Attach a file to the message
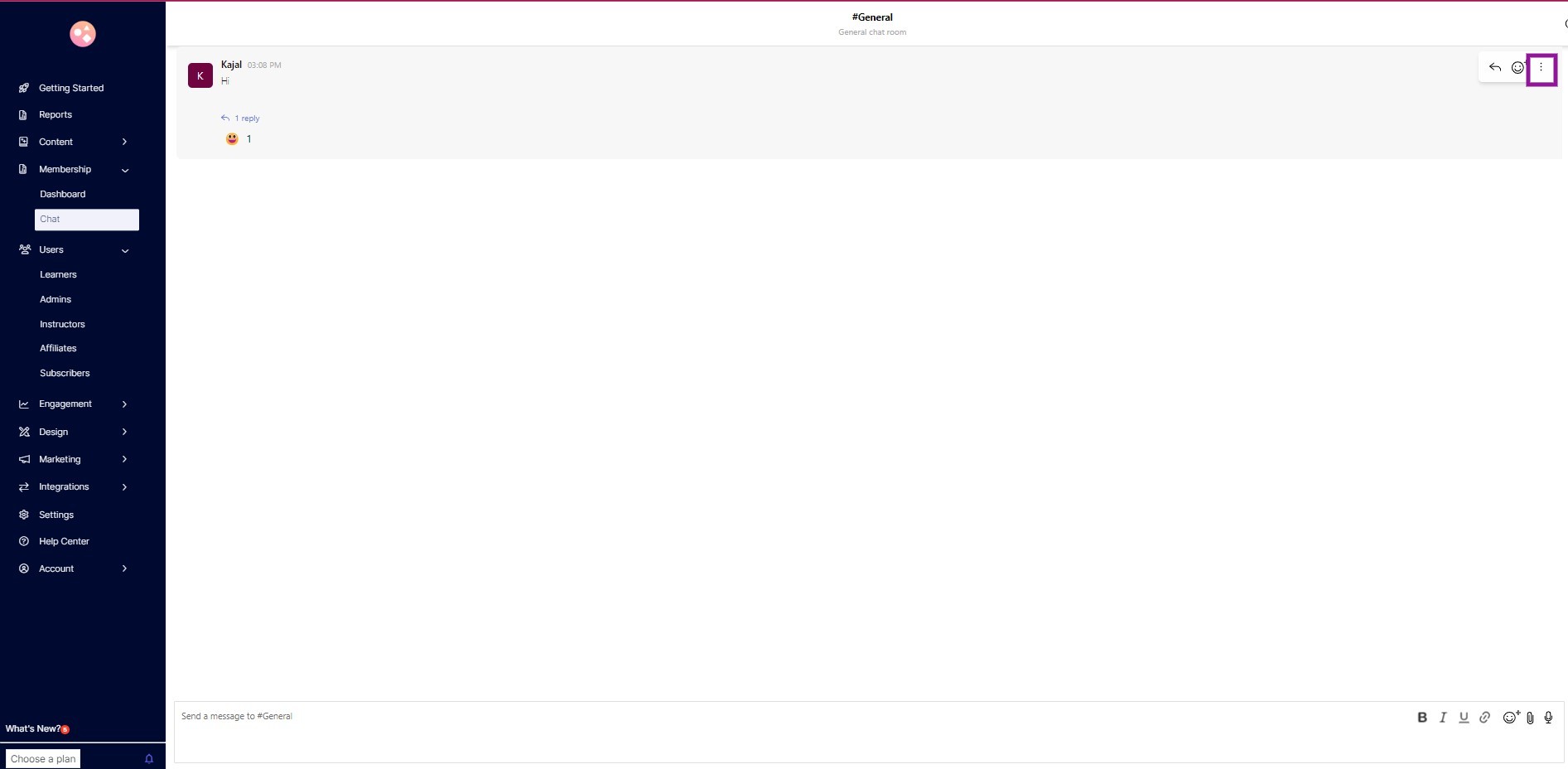Screen dimensions: 1568x769 coord(1530,718)
